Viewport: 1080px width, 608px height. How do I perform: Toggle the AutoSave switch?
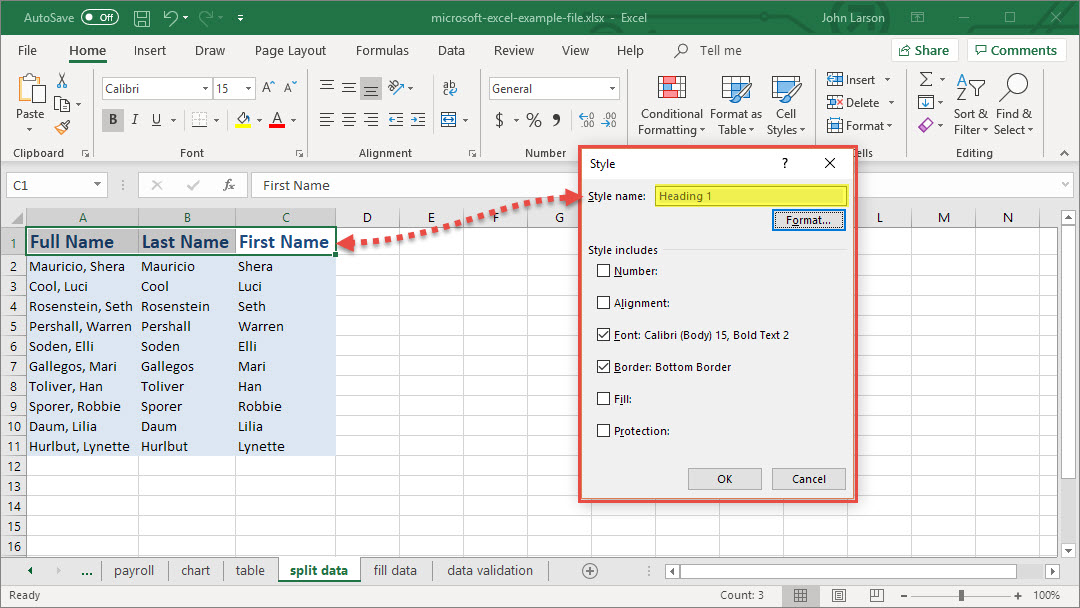(99, 18)
